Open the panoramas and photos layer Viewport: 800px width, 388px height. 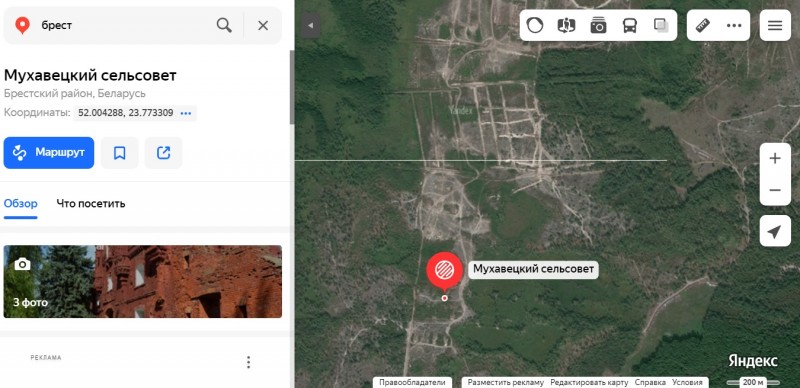click(598, 25)
